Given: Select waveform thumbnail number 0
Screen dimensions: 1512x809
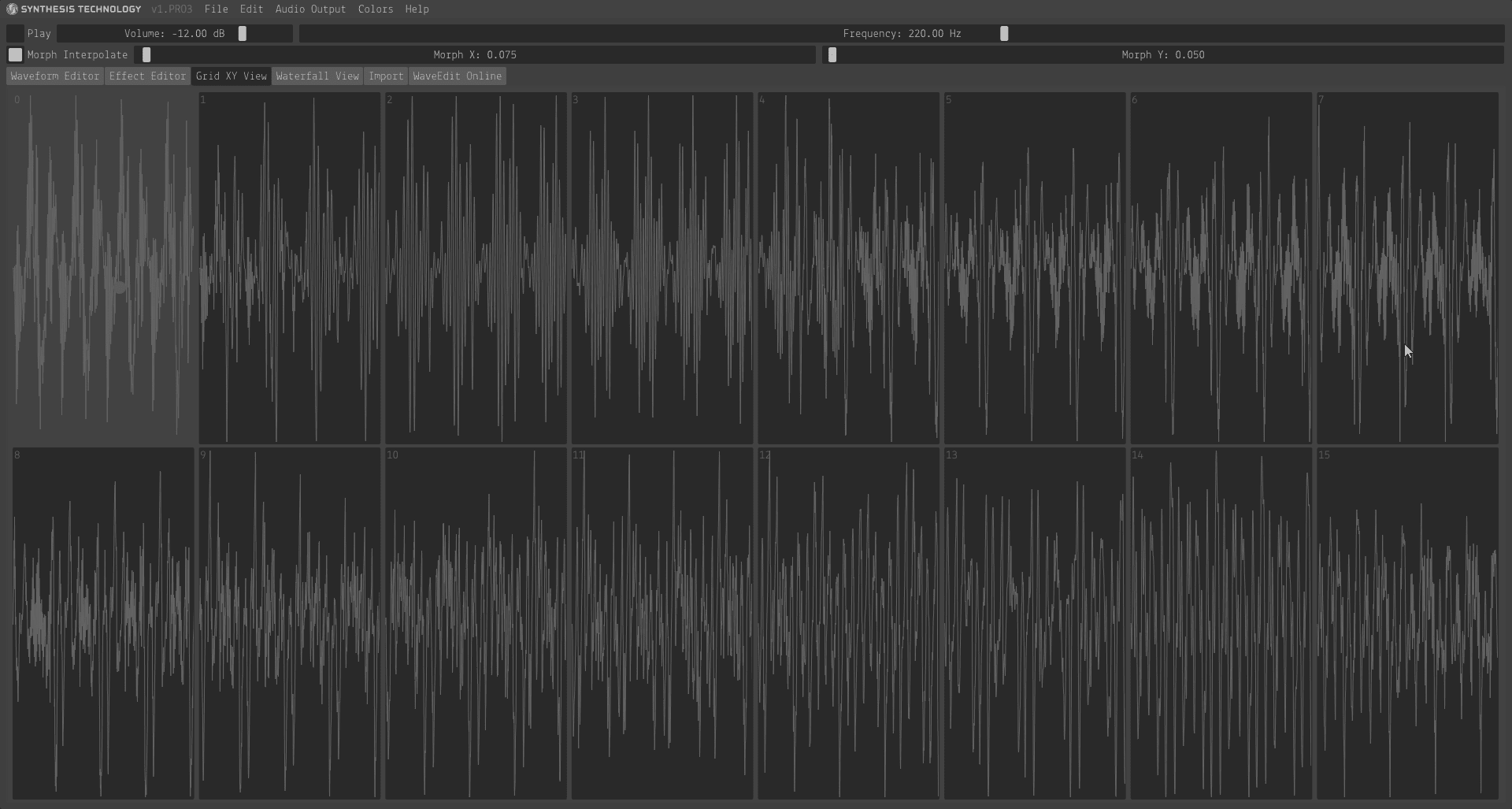Looking at the screenshot, I should [103, 268].
